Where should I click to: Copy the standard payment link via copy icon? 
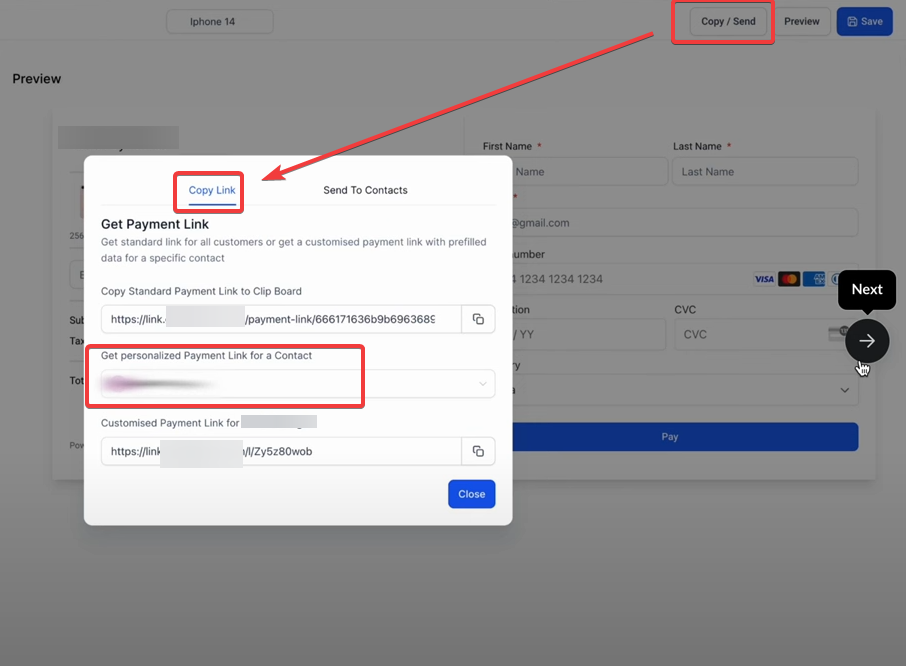point(478,319)
